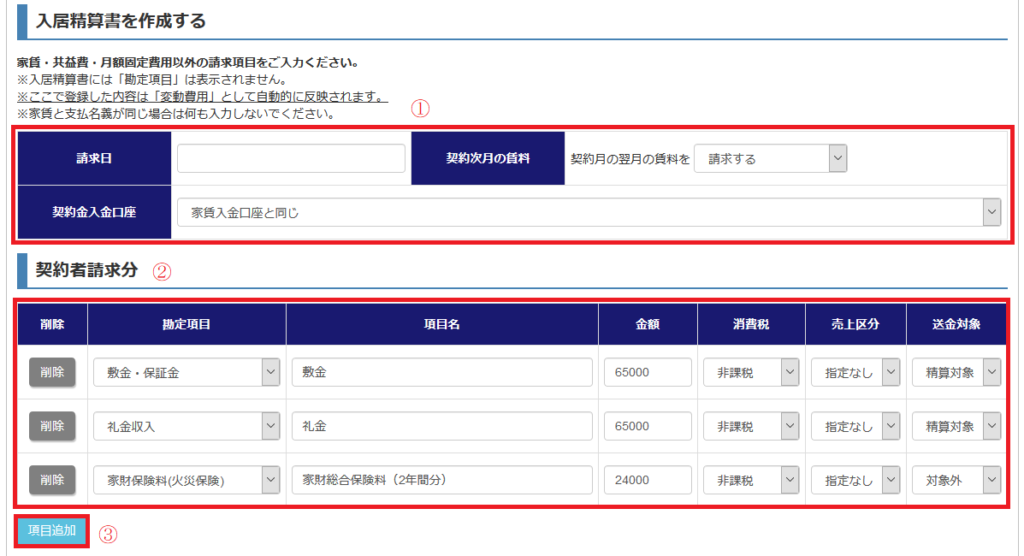The height and width of the screenshot is (556, 1024).
Task: Click the 契約金入金口座 label cell
Action: click(x=94, y=212)
